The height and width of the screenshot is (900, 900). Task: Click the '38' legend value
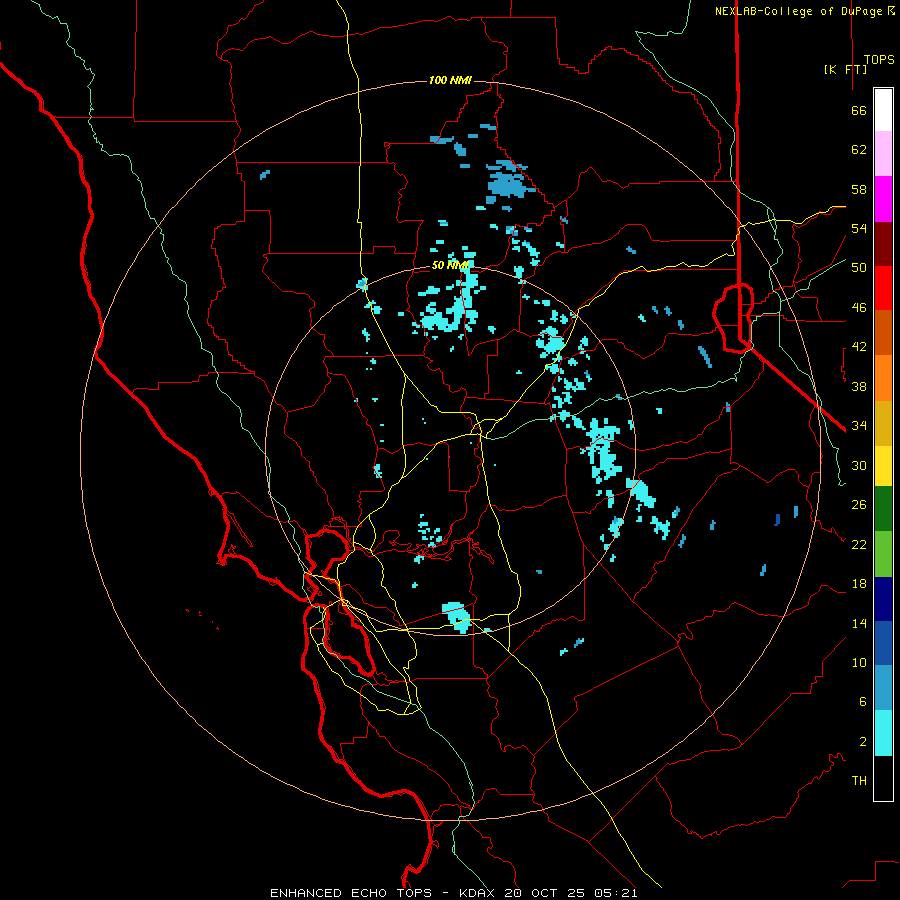pos(859,386)
